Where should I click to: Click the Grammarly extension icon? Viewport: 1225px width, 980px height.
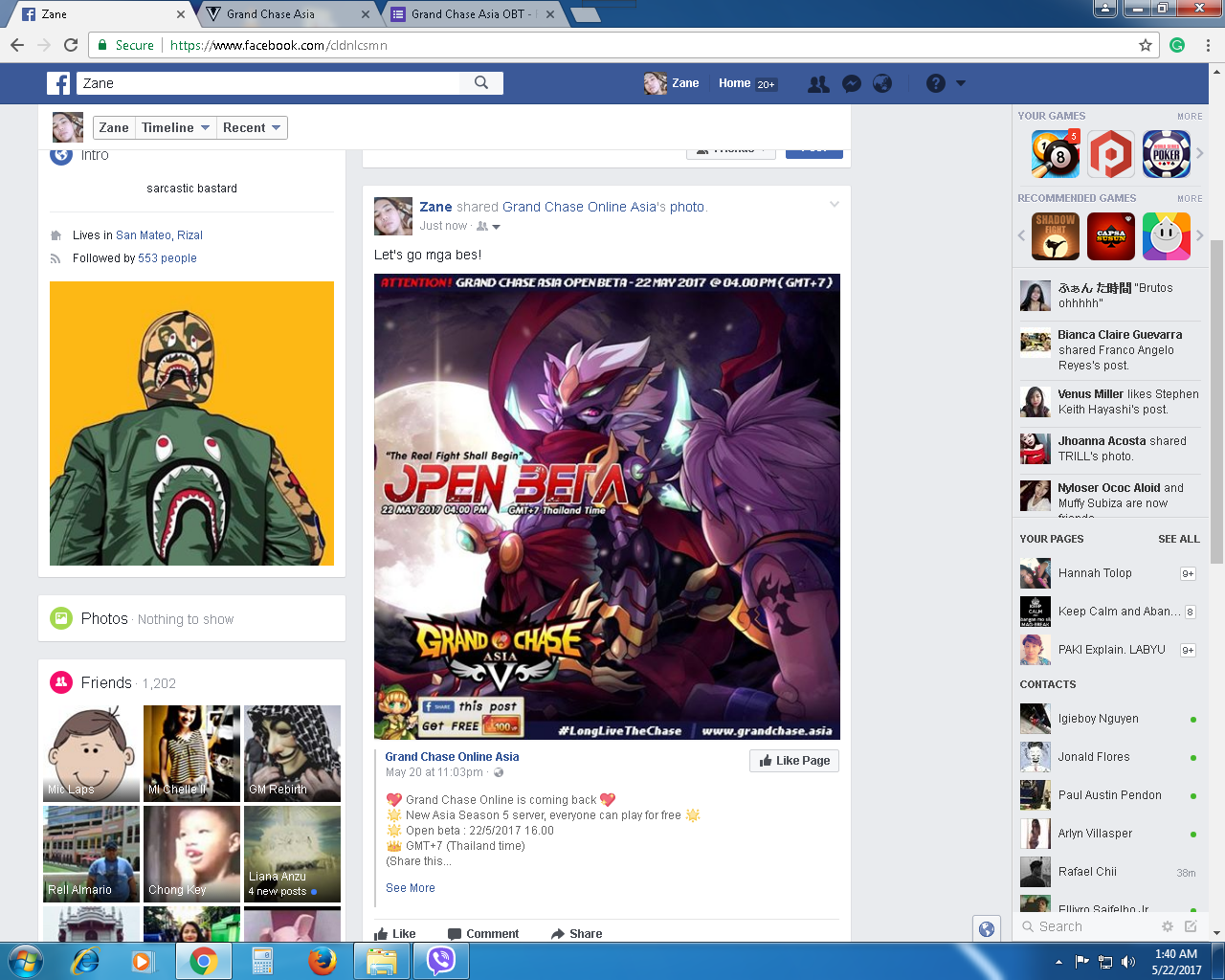(1177, 45)
